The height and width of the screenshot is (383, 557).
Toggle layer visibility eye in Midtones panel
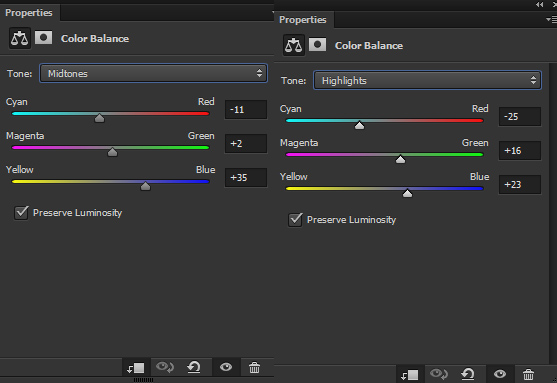coord(226,367)
